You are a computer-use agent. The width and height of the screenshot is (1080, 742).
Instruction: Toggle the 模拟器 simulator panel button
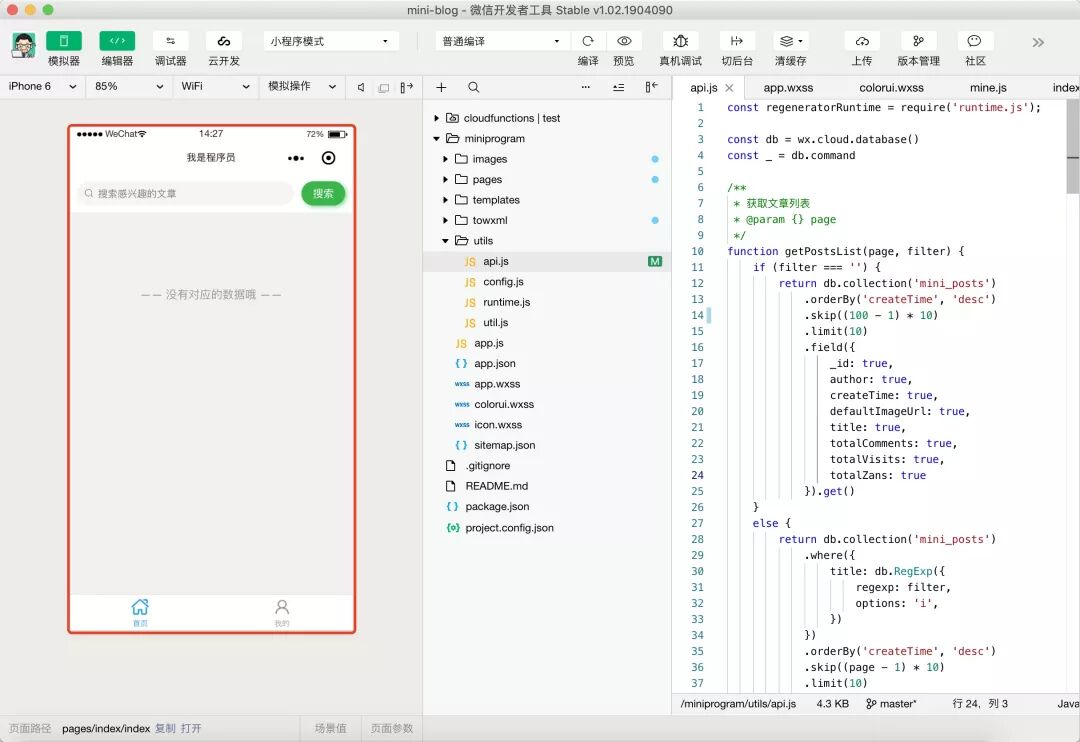(x=63, y=41)
